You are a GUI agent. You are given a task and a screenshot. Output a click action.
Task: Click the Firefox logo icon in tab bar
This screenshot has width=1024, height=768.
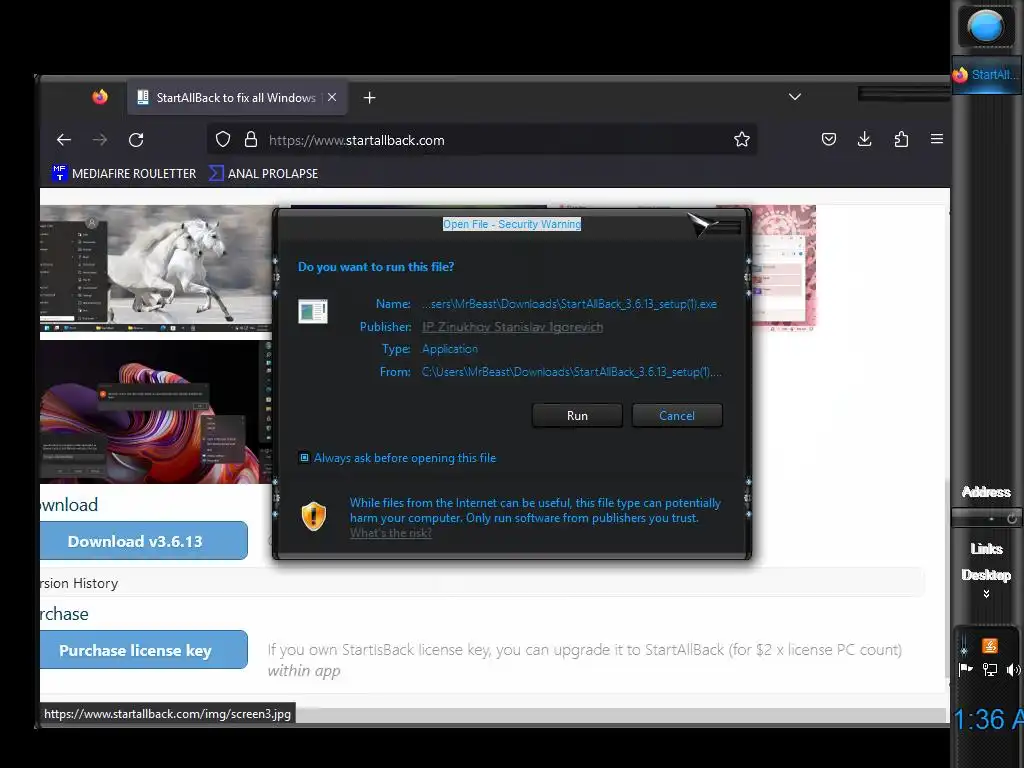pos(100,97)
